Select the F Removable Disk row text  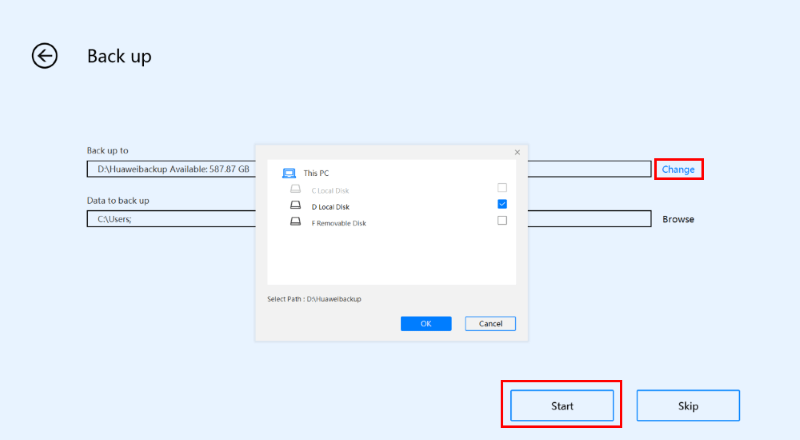click(339, 224)
